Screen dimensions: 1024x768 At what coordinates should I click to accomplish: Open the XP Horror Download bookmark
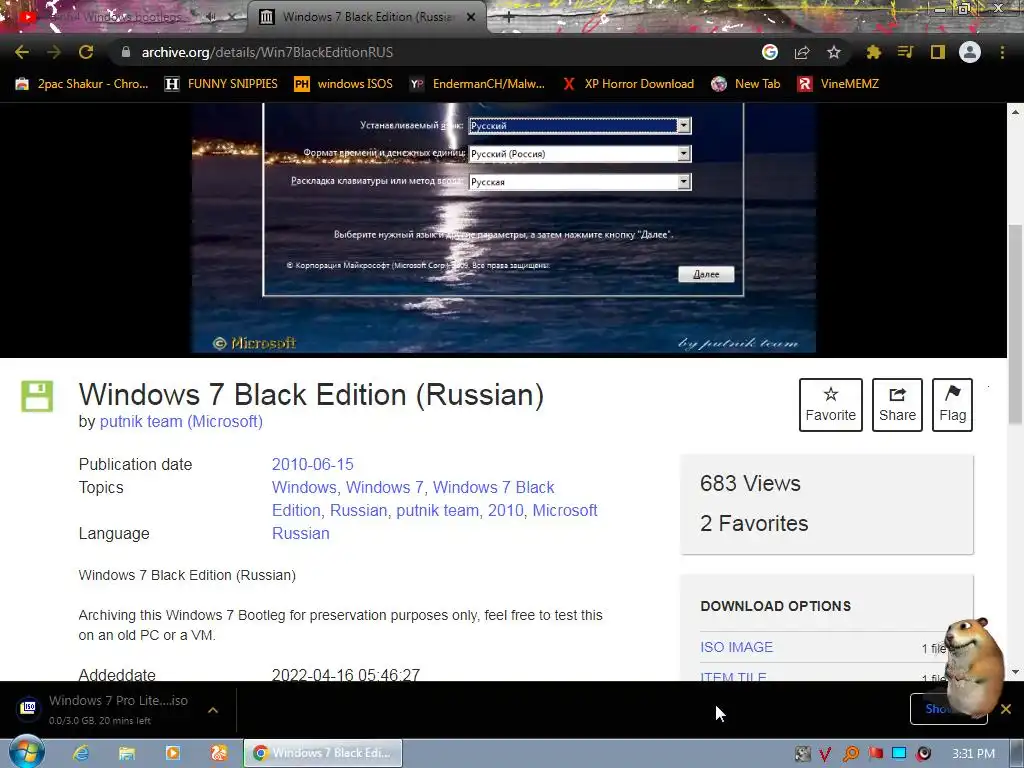pyautogui.click(x=628, y=84)
